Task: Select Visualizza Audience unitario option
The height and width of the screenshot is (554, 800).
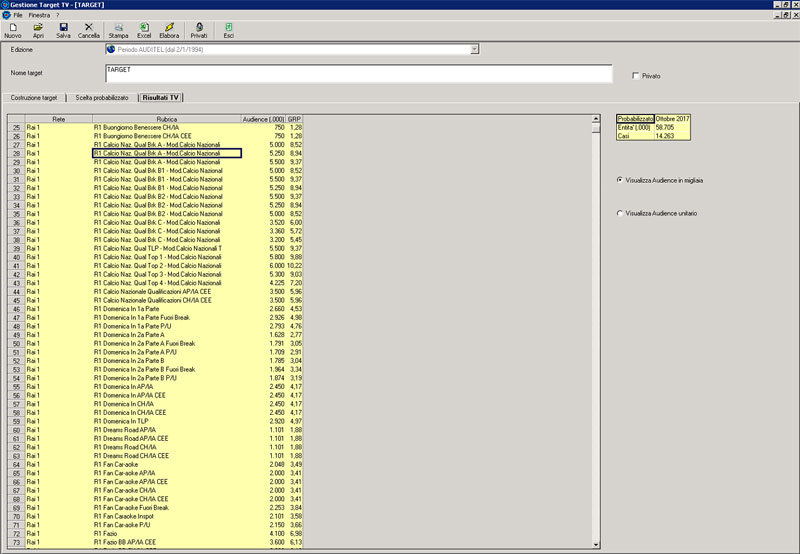Action: (x=620, y=213)
